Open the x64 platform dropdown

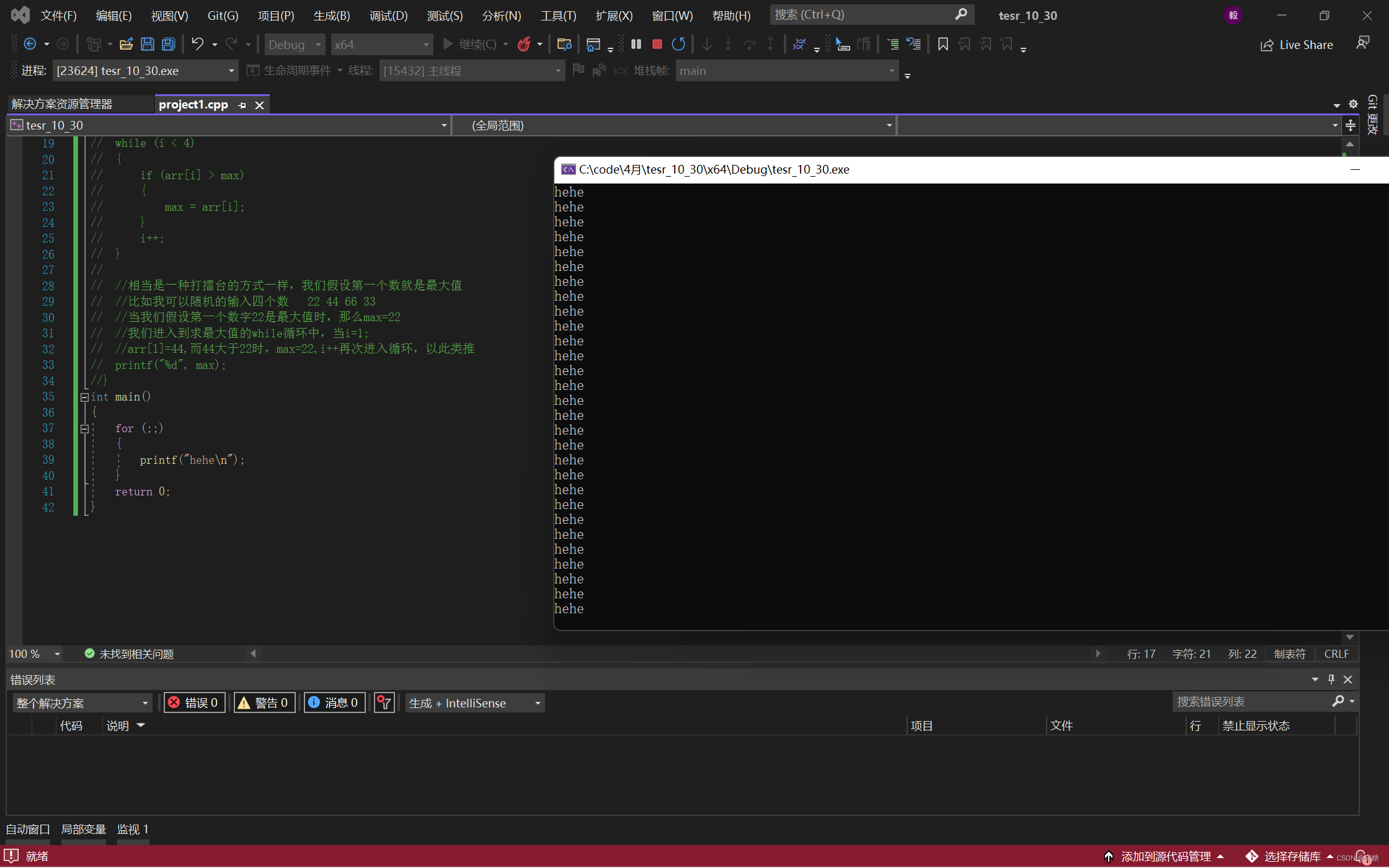(381, 45)
